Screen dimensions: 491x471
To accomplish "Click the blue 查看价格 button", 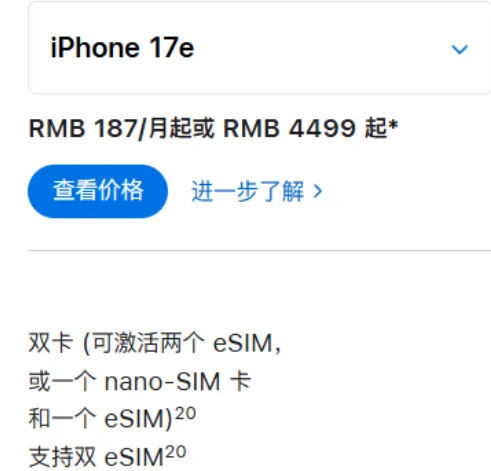I will pyautogui.click(x=98, y=191).
